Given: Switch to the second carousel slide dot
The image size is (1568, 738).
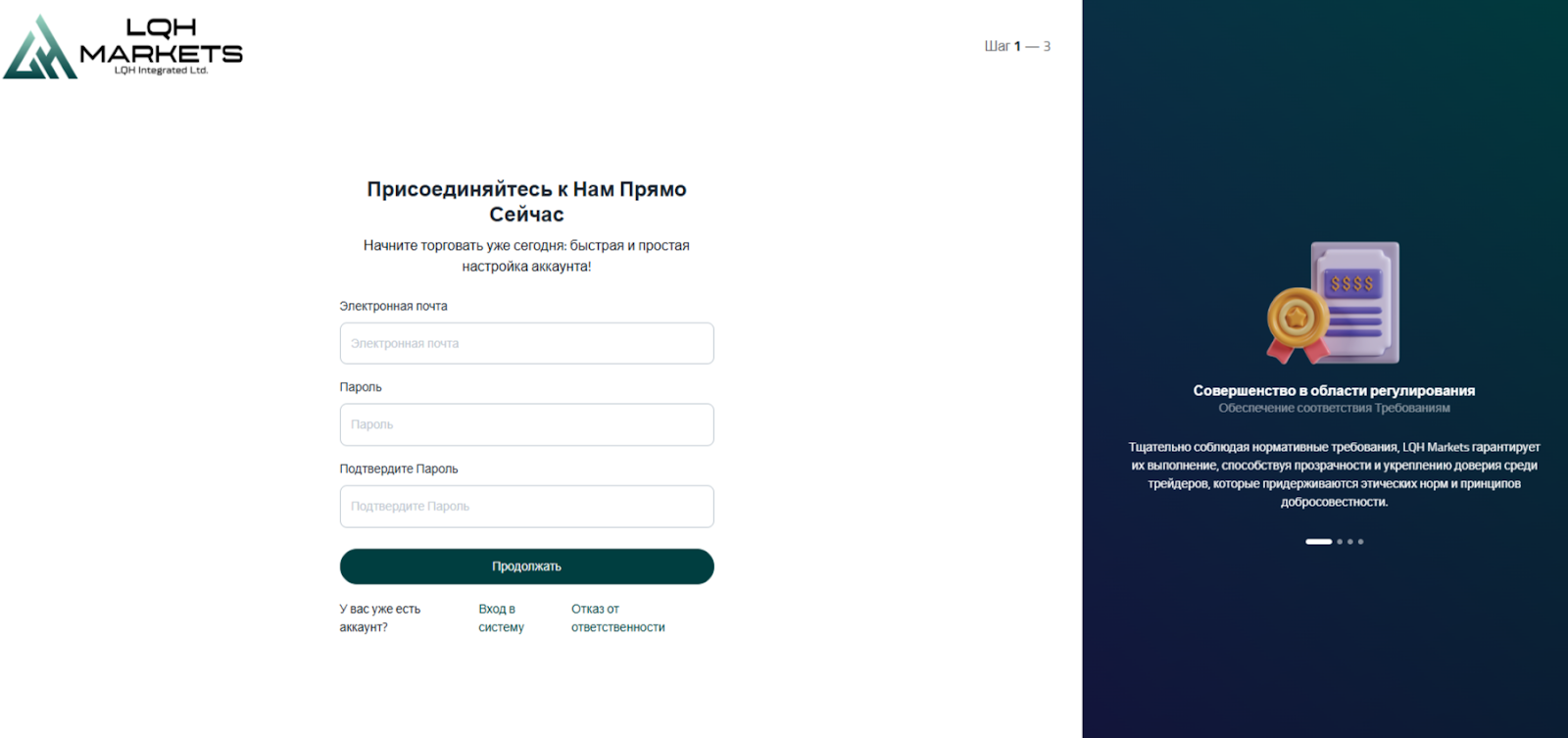Looking at the screenshot, I should click(1340, 541).
